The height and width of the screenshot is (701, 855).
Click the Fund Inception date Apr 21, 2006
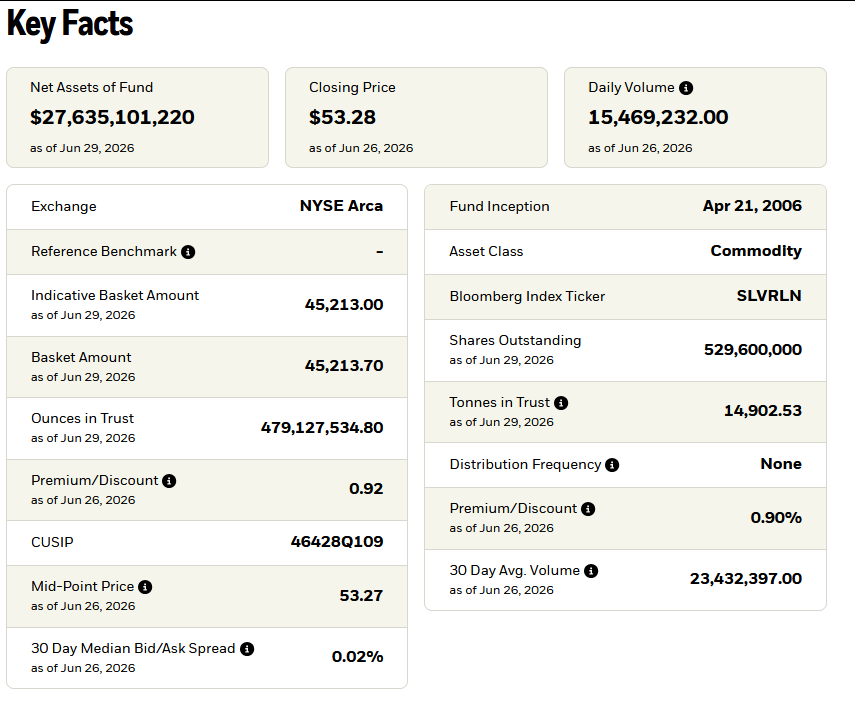[752, 206]
